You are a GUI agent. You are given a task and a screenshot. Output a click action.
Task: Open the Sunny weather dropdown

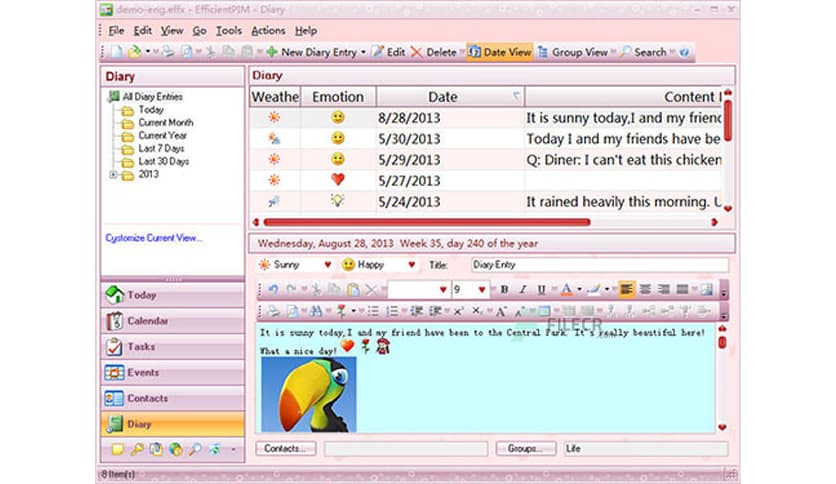[x=328, y=264]
